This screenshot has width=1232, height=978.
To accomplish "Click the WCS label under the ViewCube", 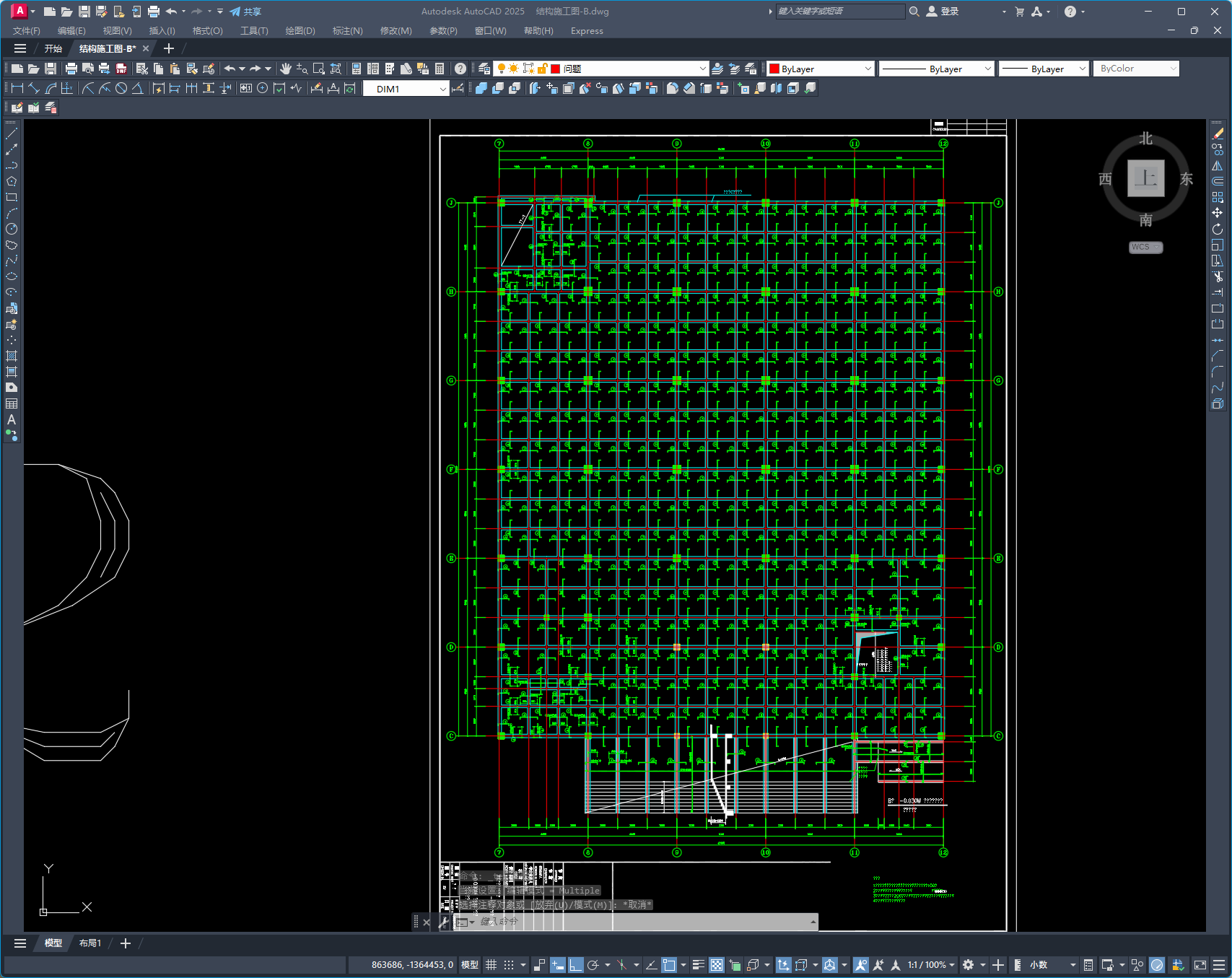I will pos(1145,247).
